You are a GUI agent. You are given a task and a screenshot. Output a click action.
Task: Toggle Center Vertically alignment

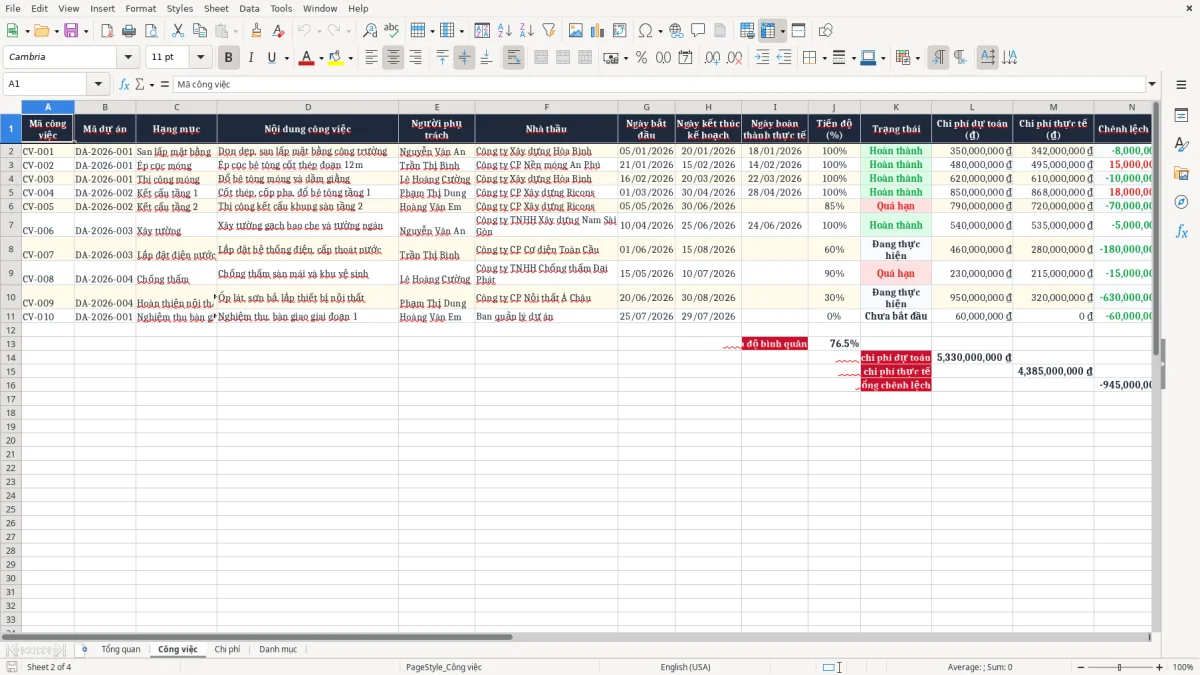click(464, 58)
